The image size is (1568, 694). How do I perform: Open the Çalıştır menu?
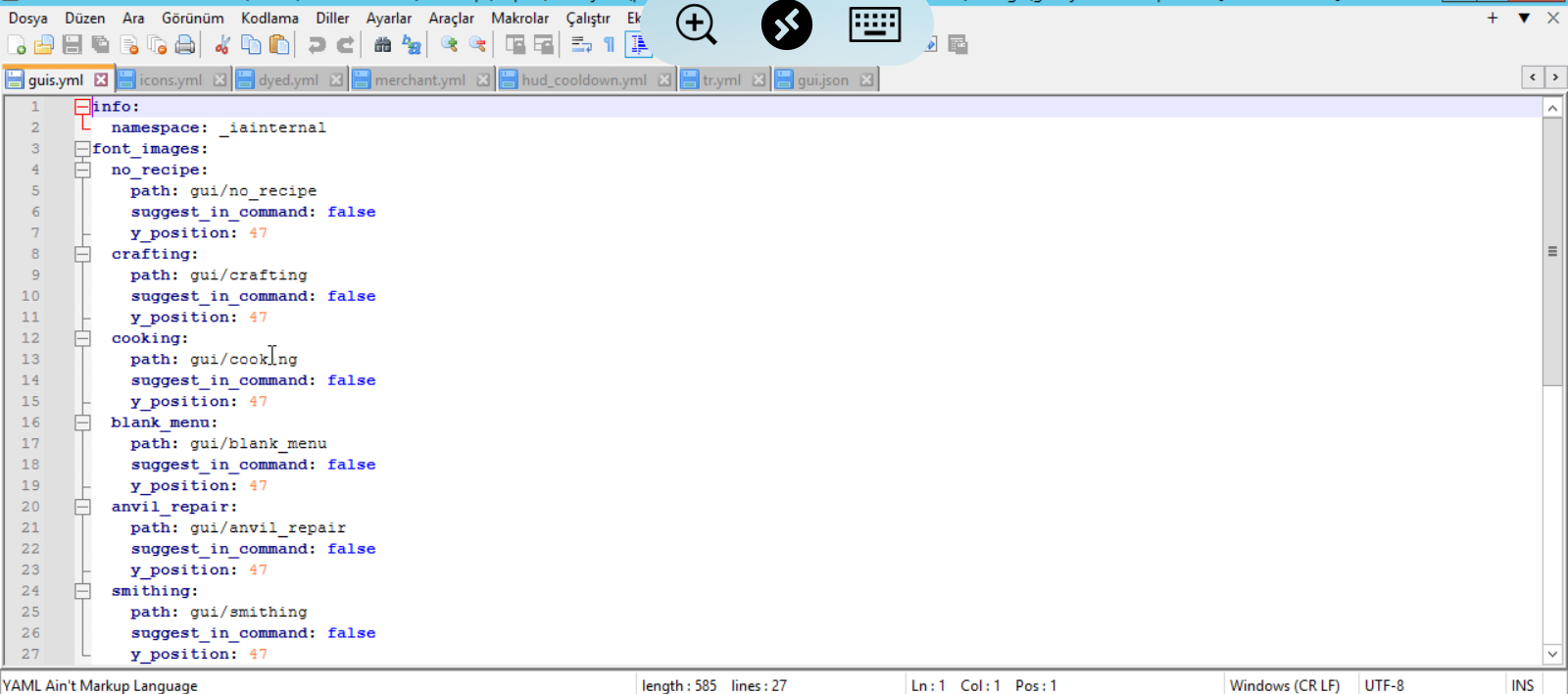pyautogui.click(x=588, y=18)
